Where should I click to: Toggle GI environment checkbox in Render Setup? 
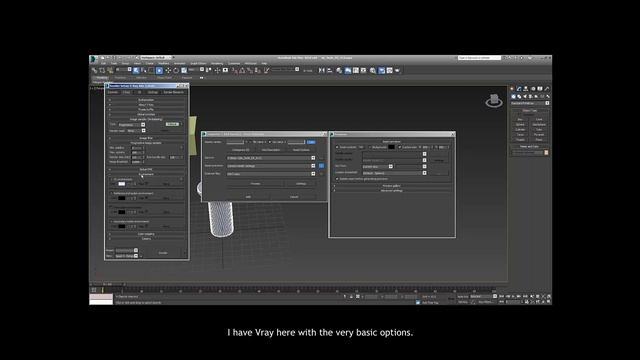click(x=112, y=180)
